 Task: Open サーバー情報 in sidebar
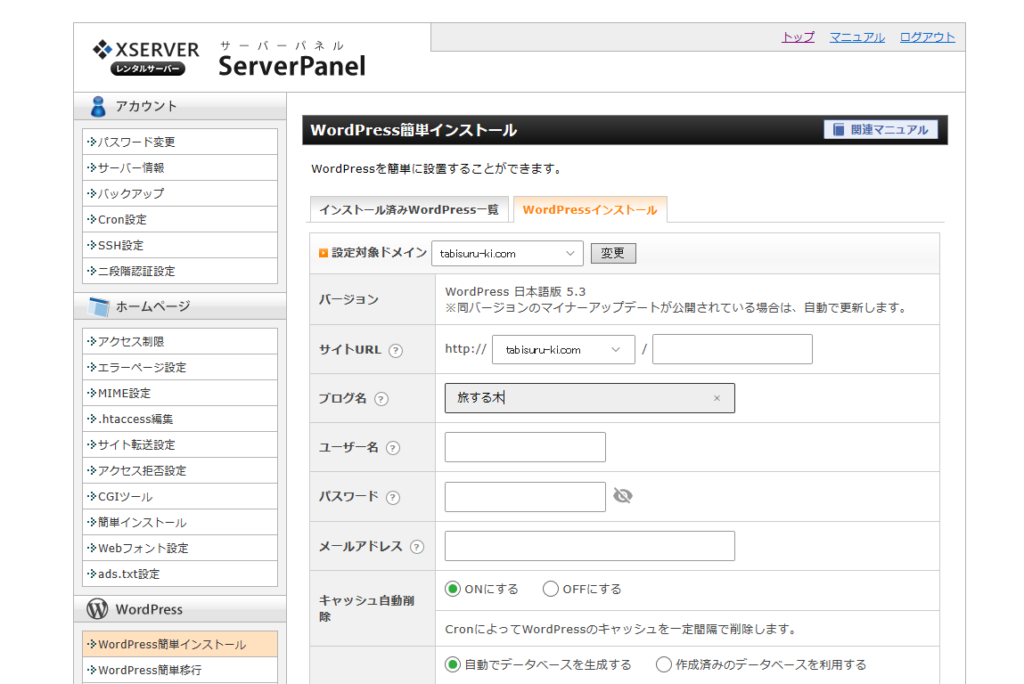point(180,167)
